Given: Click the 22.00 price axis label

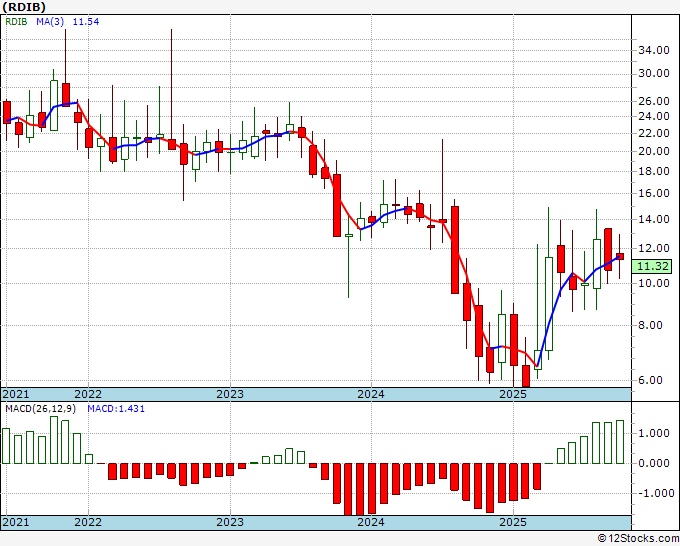Looking at the screenshot, I should [x=654, y=133].
